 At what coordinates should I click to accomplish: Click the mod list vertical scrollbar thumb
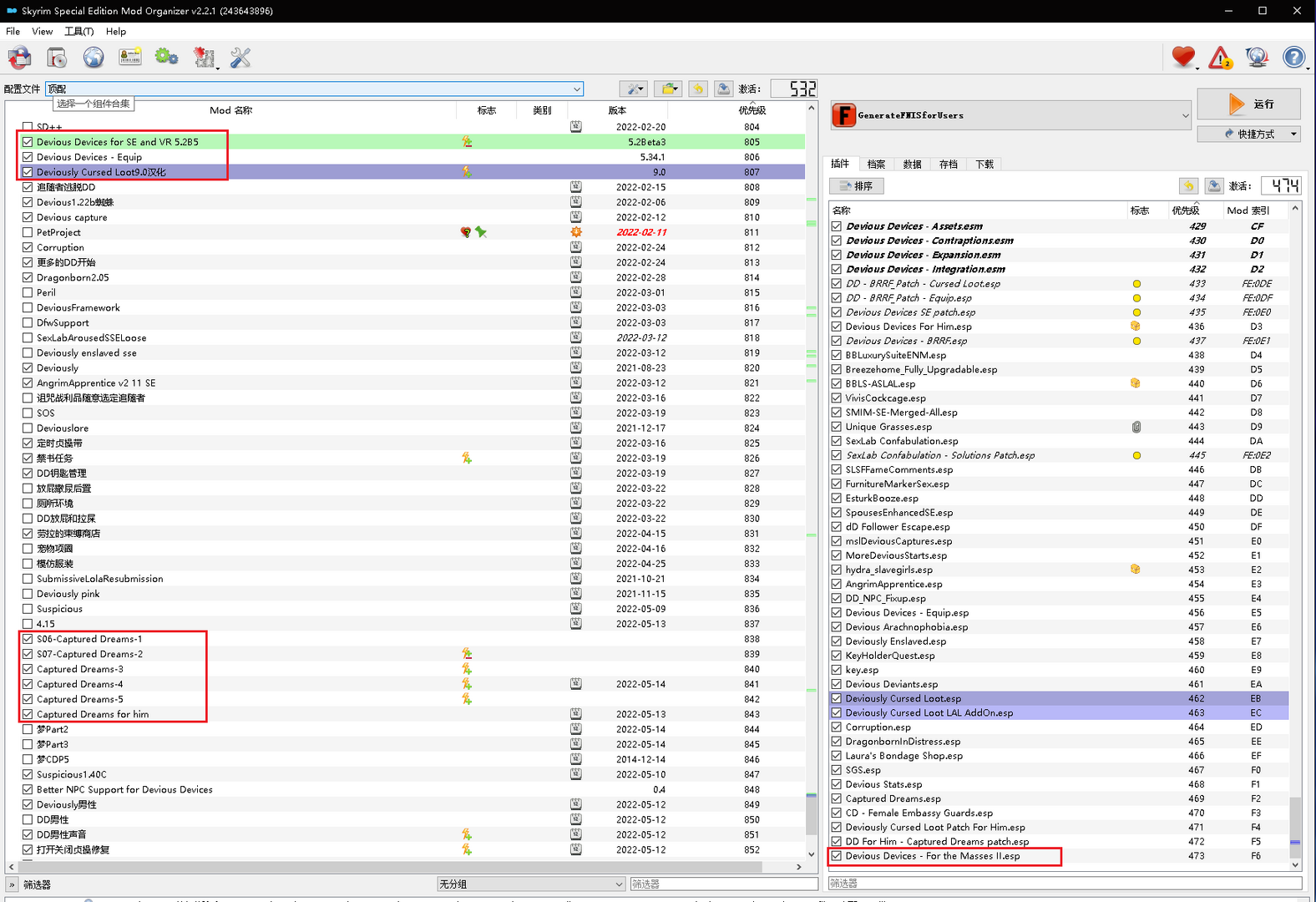click(811, 813)
